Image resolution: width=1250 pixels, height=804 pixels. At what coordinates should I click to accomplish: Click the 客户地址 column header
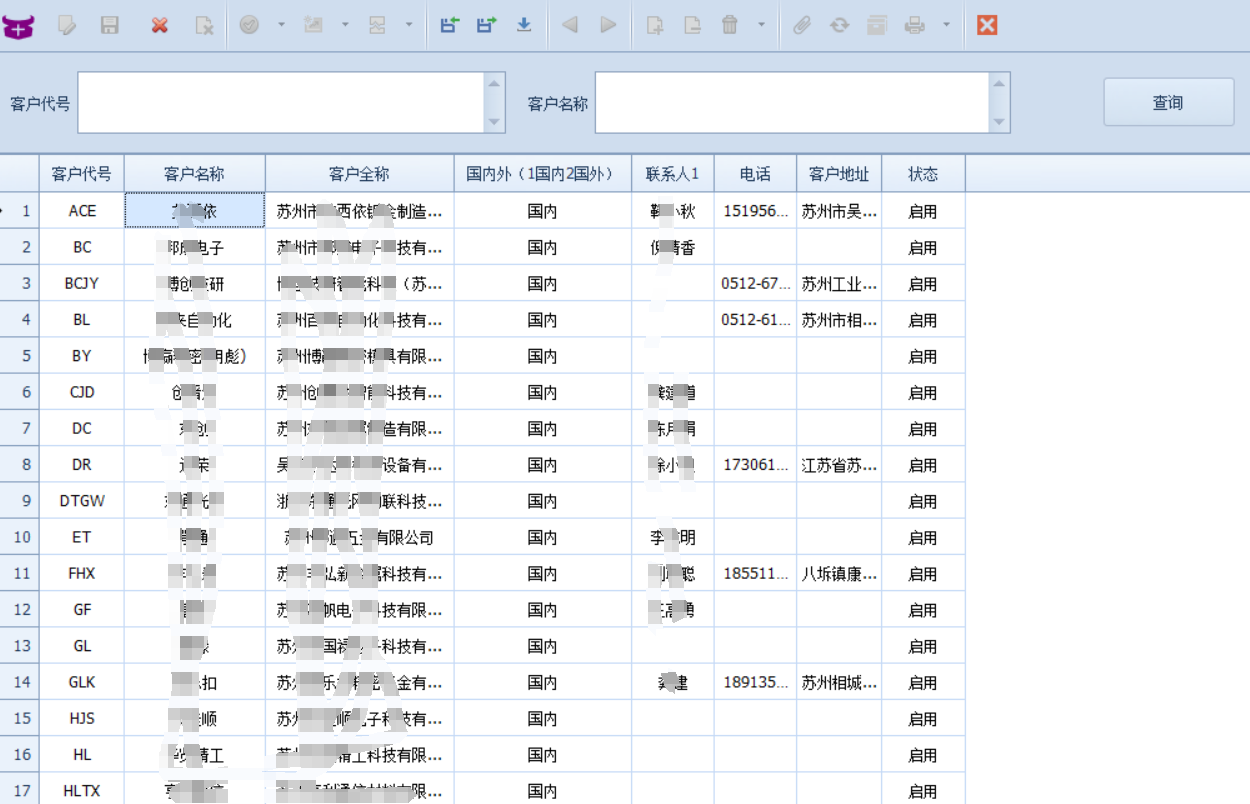(x=840, y=174)
